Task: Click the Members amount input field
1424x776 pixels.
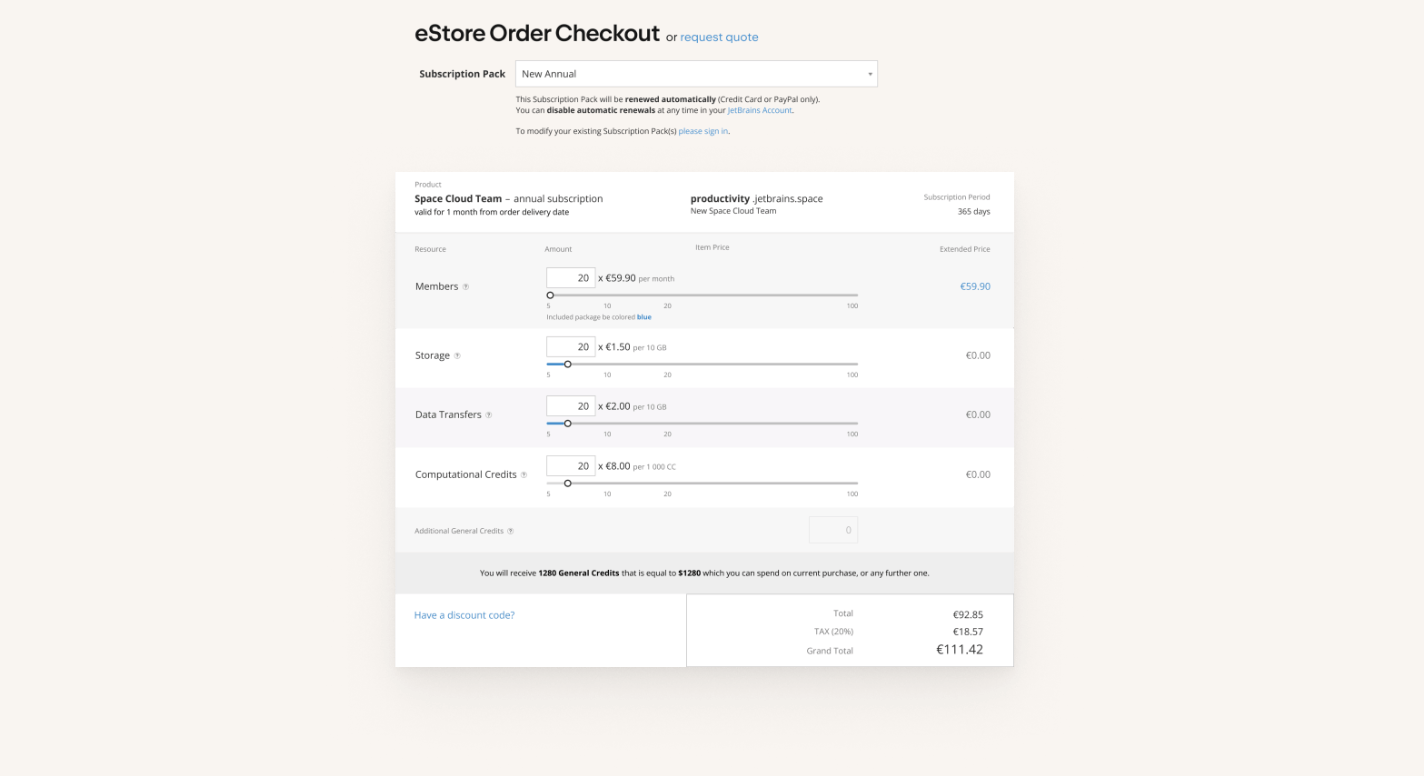Action: point(571,278)
